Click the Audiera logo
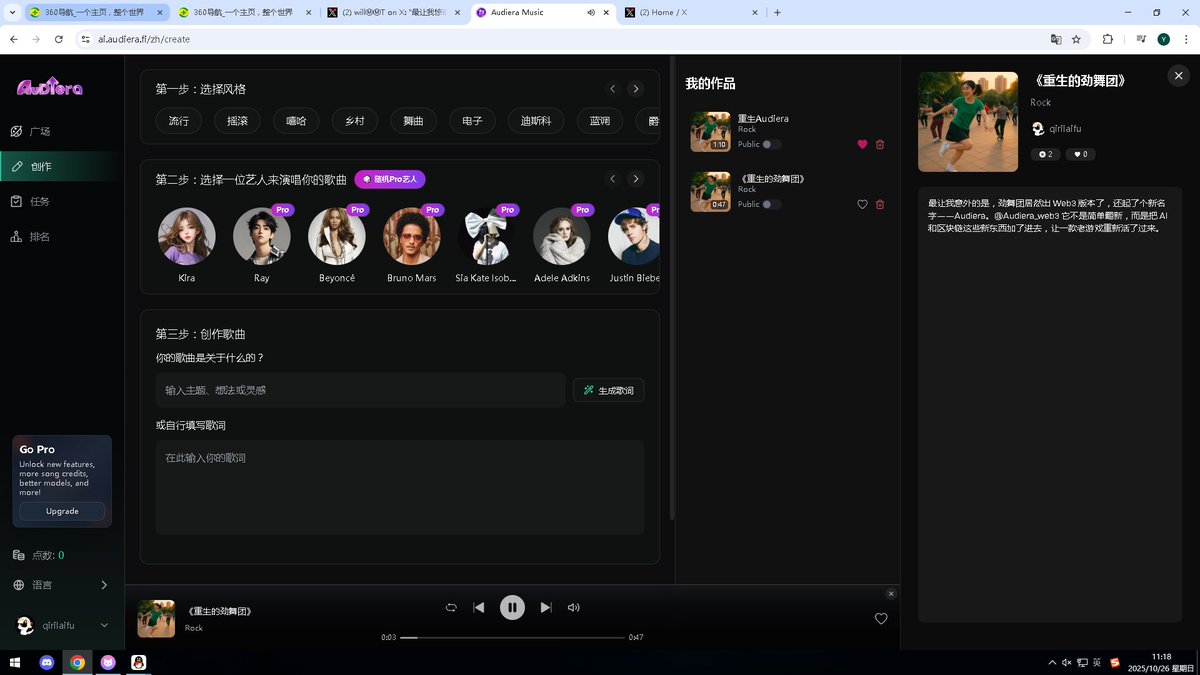The height and width of the screenshot is (675, 1200). click(x=50, y=86)
